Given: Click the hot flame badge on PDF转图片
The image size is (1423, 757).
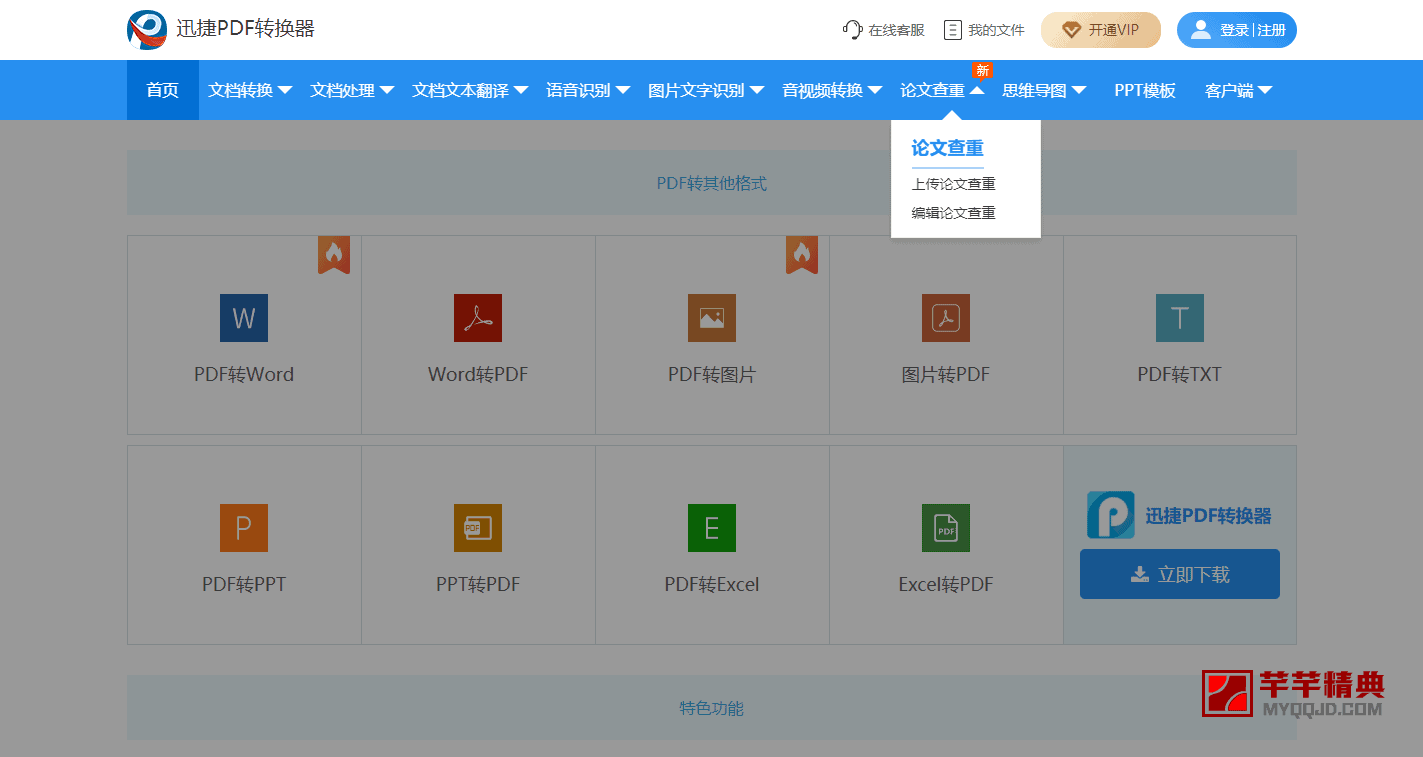Looking at the screenshot, I should [802, 255].
